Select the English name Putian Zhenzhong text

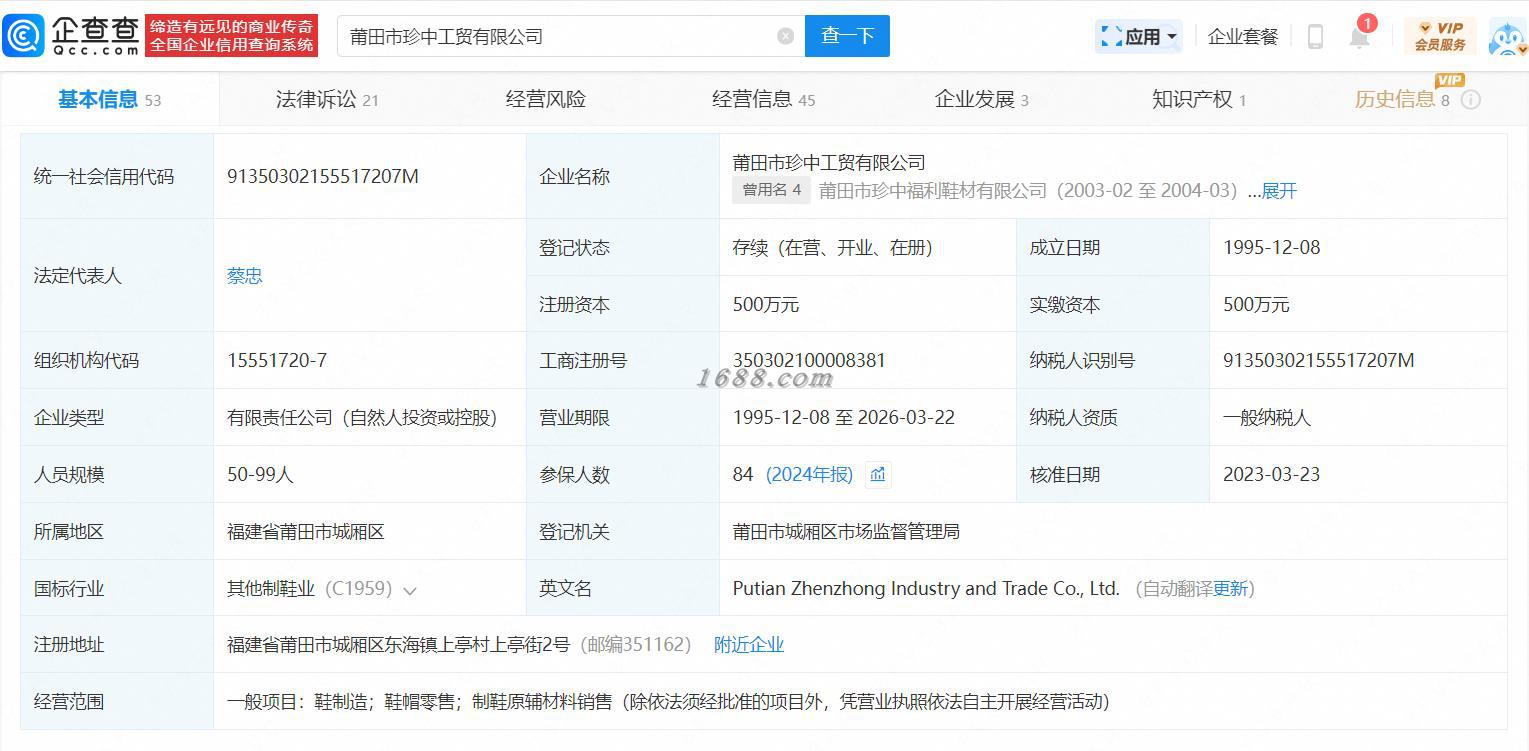coord(926,589)
